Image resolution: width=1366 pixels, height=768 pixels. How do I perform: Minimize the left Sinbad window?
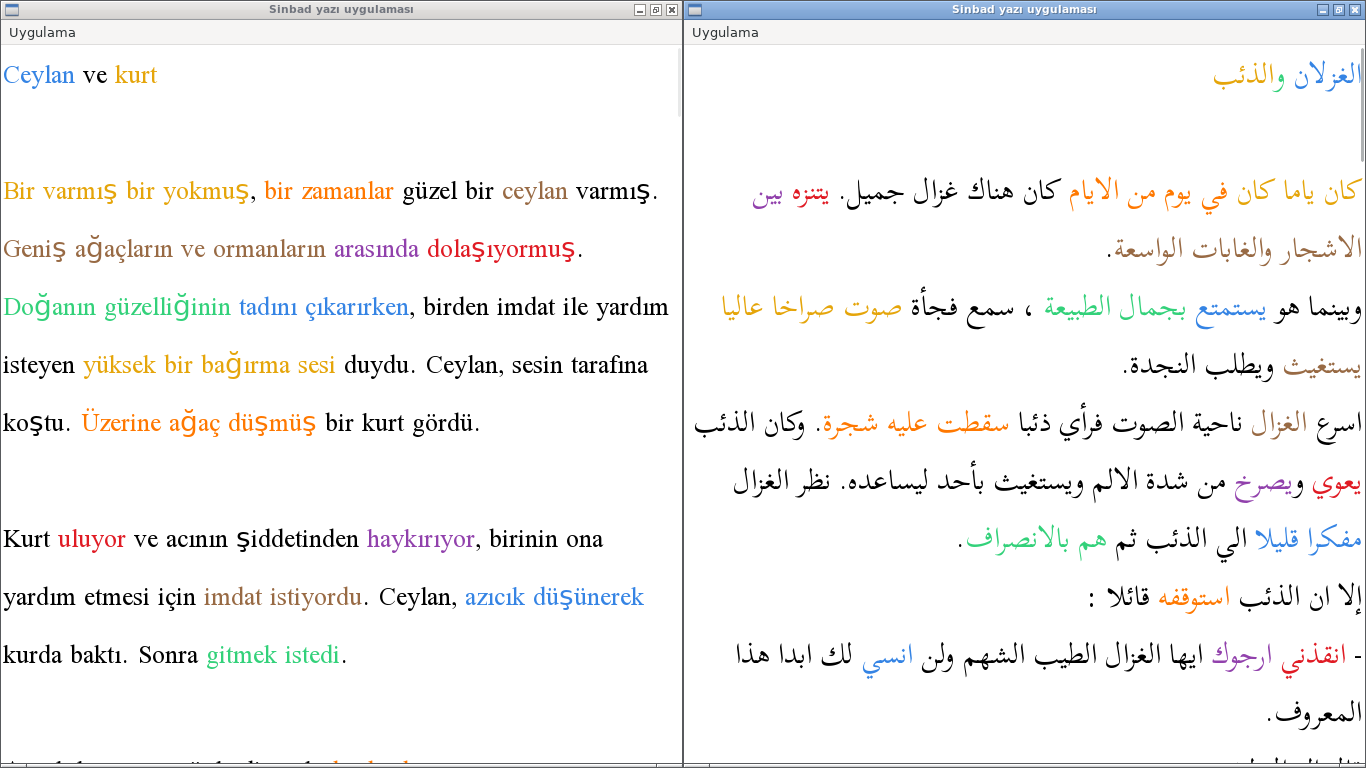(x=640, y=10)
